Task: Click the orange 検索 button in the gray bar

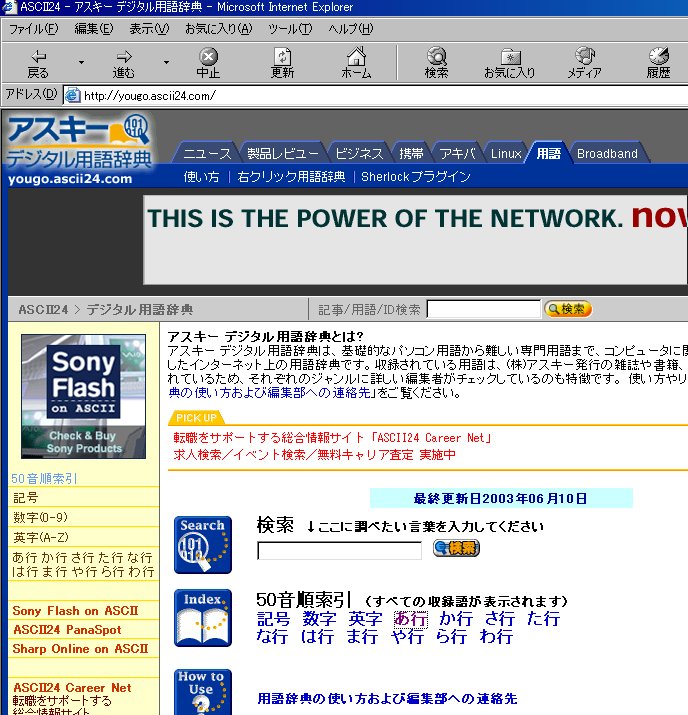Action: (568, 309)
